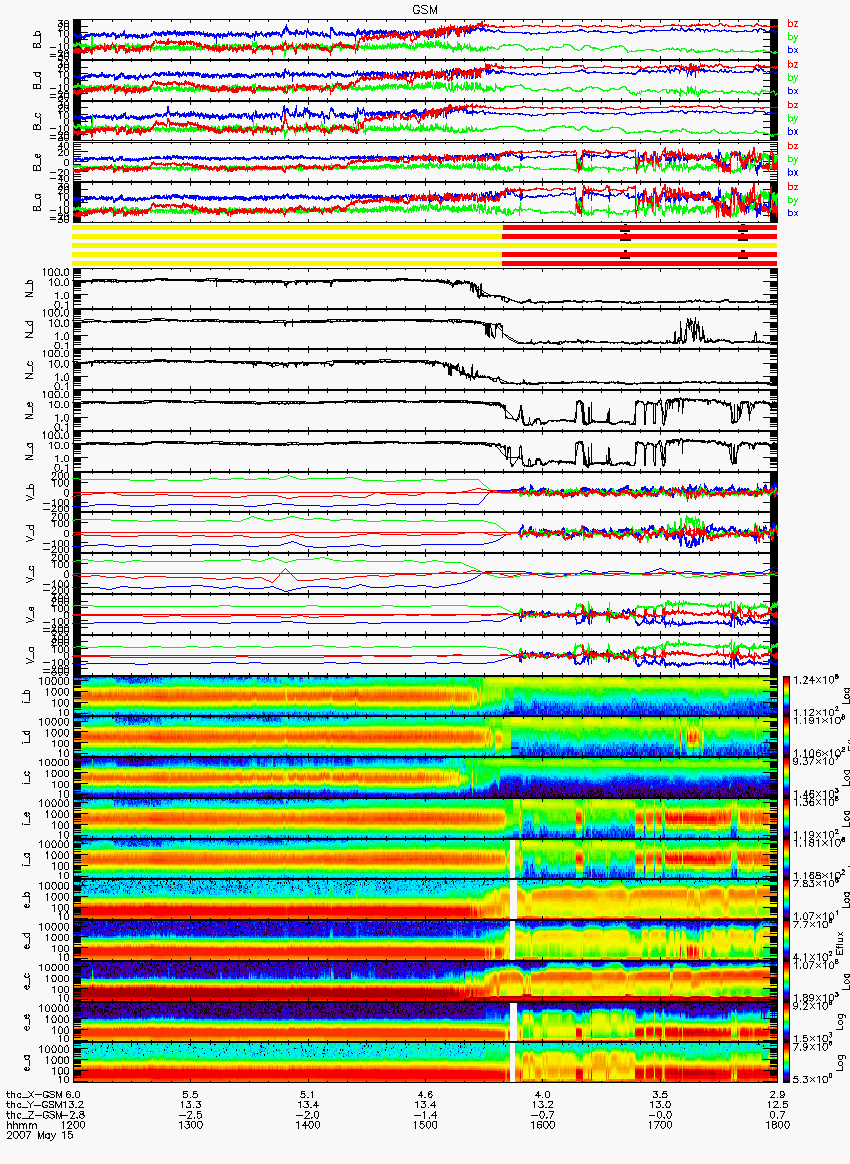The image size is (850, 1164).
Task: Click the 1.24×10⁸ color scale maximum
Action: pos(817,679)
